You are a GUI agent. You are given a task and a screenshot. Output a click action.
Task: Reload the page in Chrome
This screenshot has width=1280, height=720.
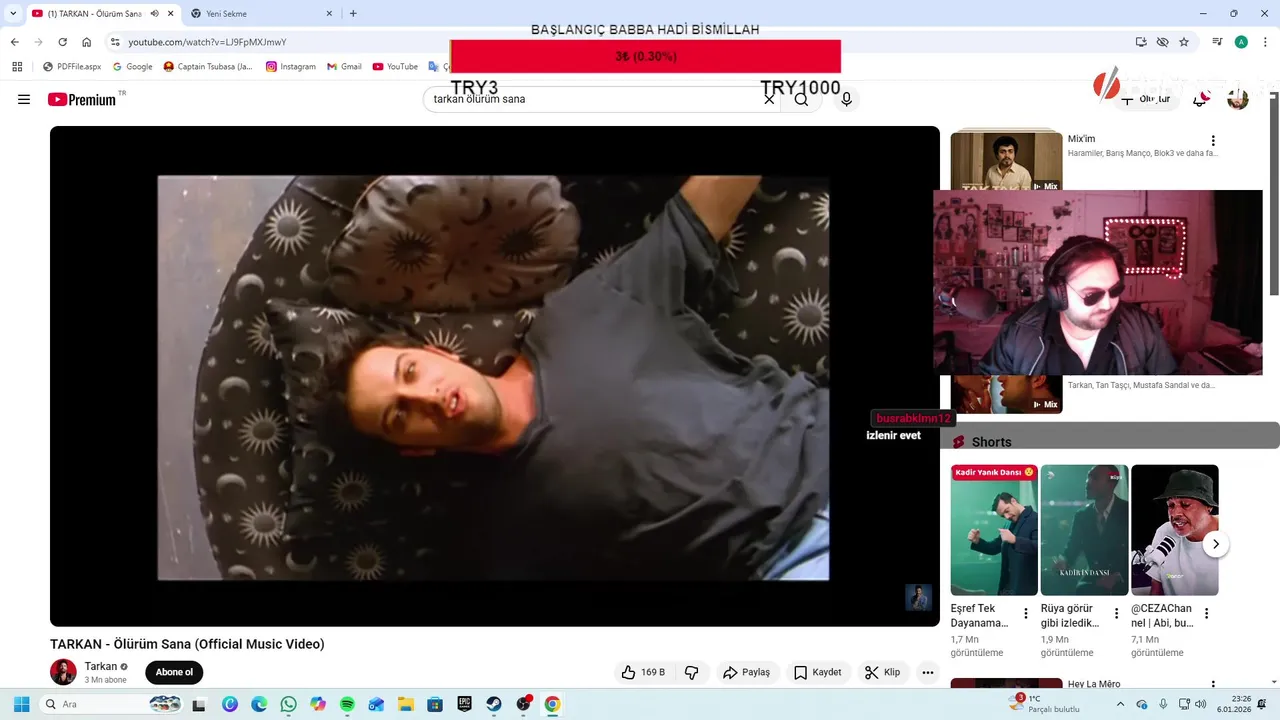(62, 42)
